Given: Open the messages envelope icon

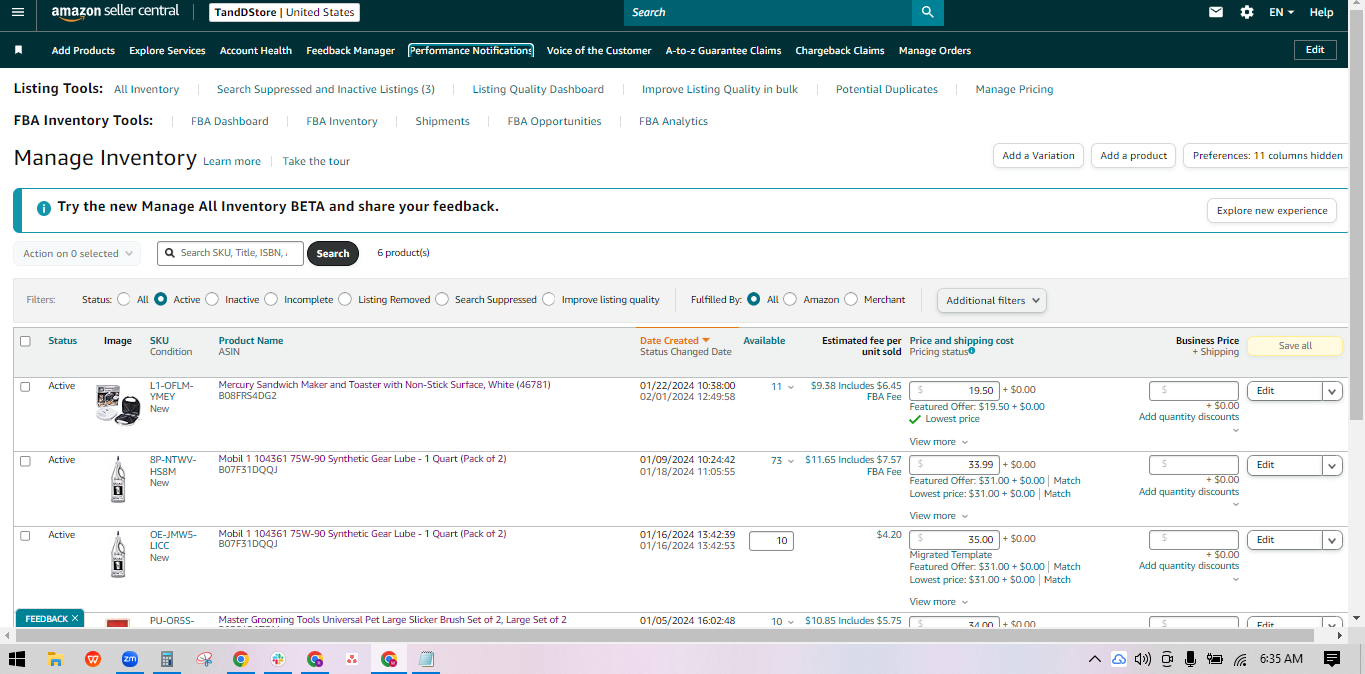Looking at the screenshot, I should point(1216,12).
